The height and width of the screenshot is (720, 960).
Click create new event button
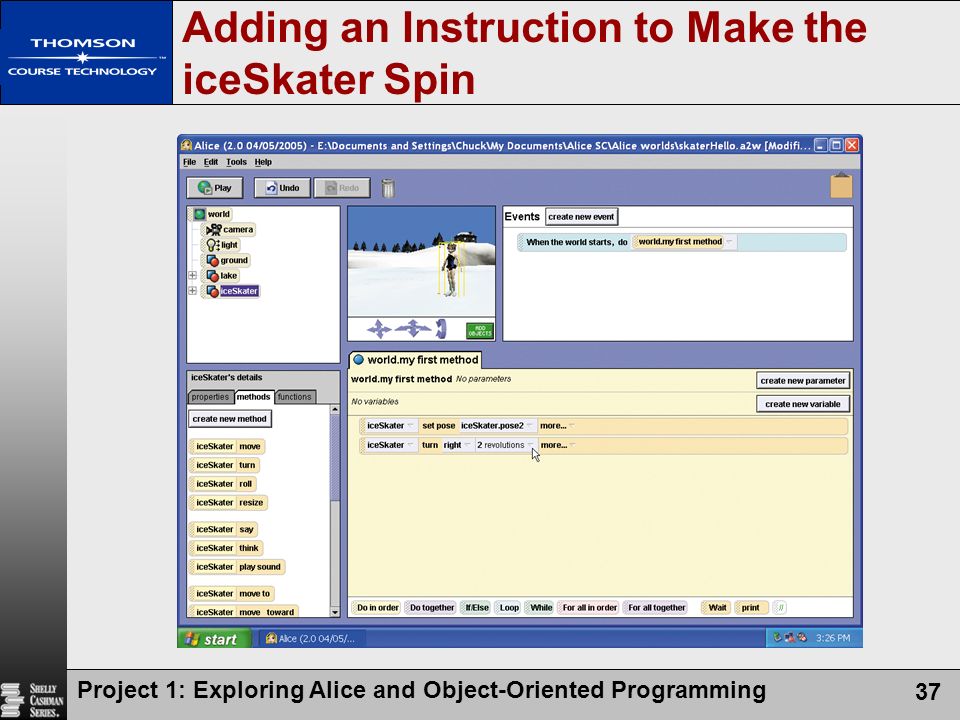[581, 217]
